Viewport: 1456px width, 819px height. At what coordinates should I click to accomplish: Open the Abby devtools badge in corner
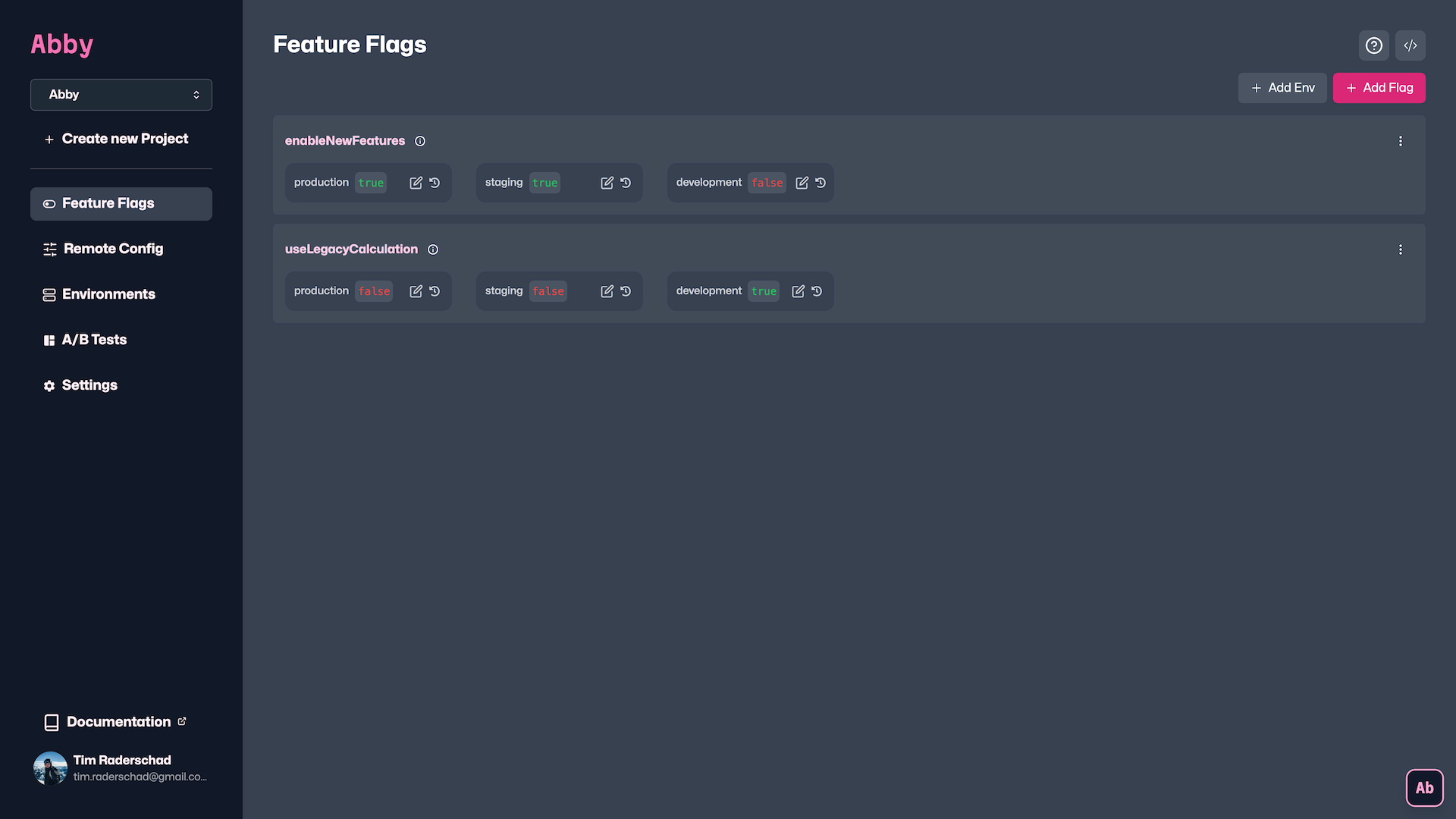(1424, 788)
